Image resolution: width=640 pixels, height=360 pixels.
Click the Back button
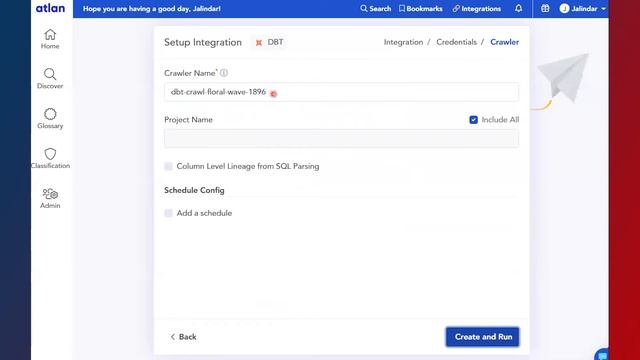coord(183,337)
